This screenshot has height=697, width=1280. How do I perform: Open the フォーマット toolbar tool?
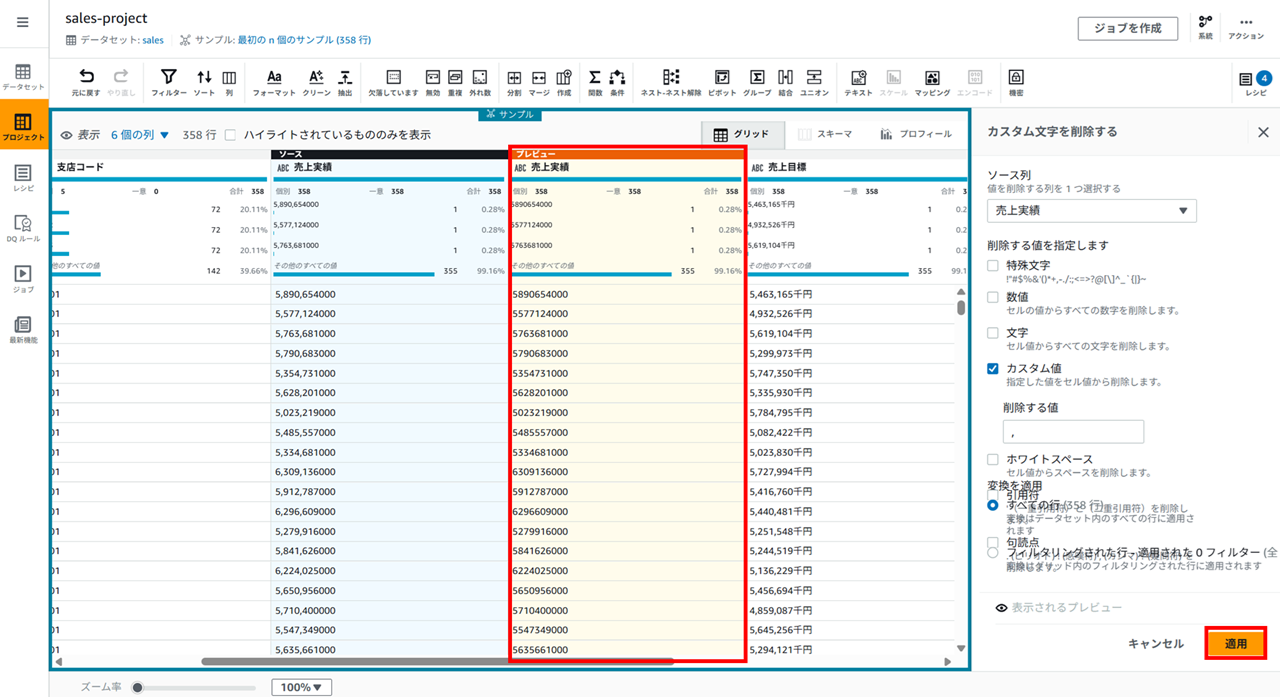(x=274, y=82)
